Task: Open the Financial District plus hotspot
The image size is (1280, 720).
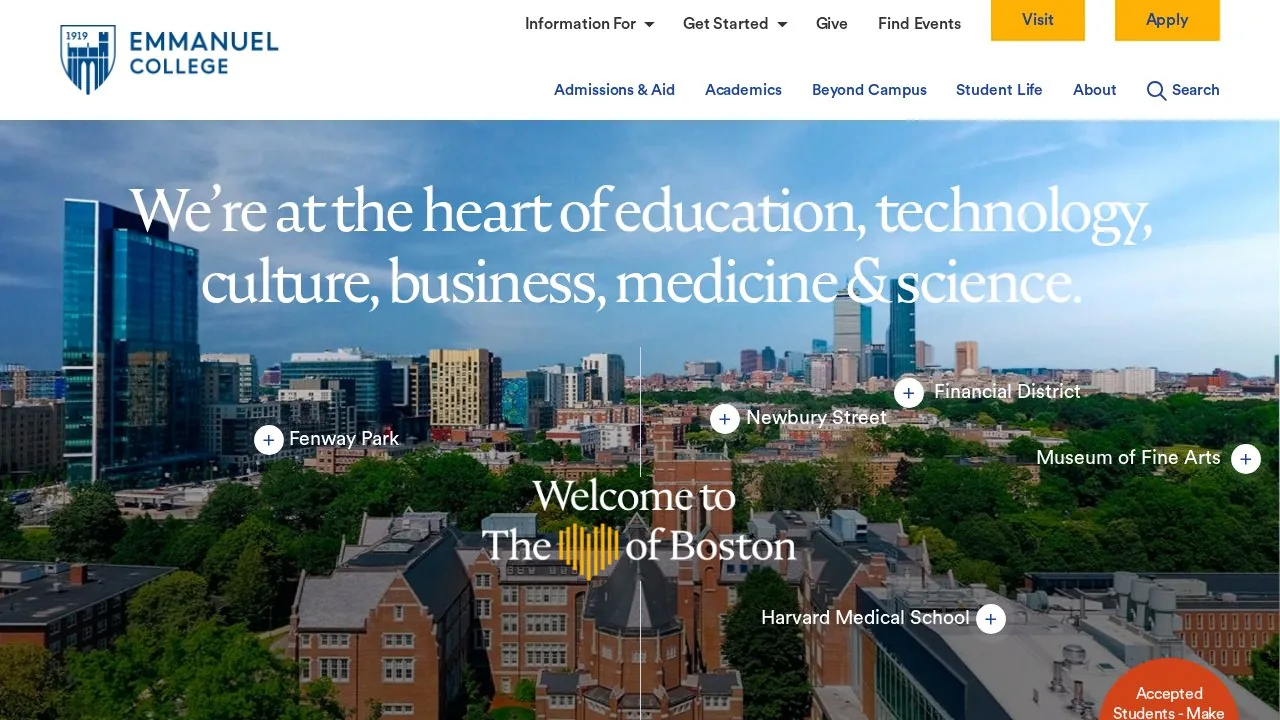Action: click(909, 393)
